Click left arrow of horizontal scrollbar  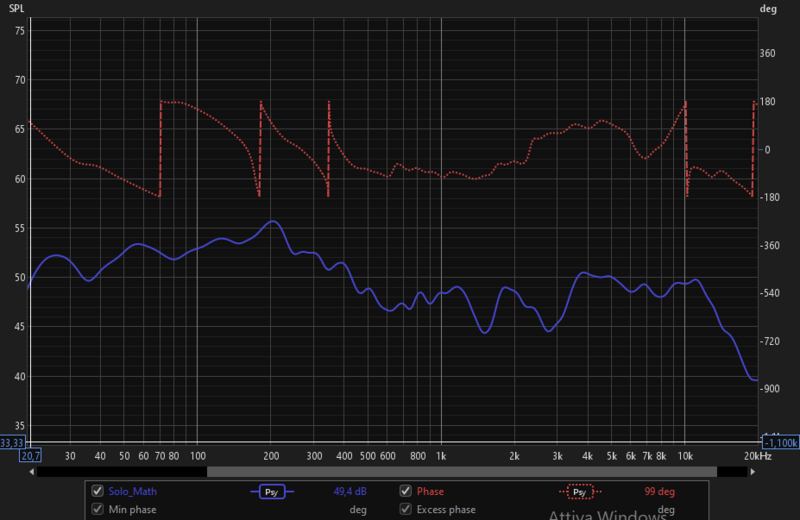[32, 472]
